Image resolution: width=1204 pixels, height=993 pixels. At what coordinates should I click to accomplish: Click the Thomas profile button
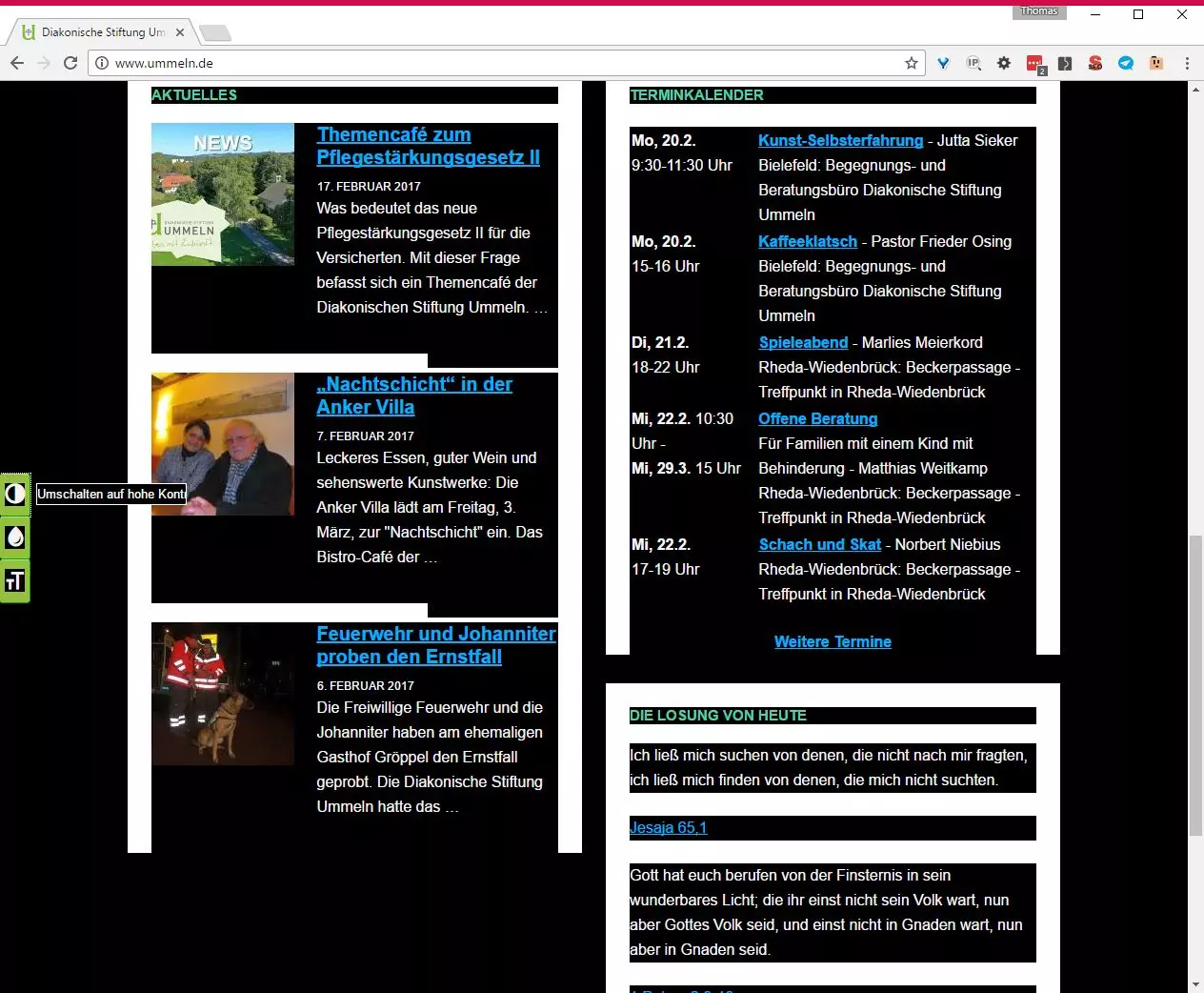[x=1039, y=11]
